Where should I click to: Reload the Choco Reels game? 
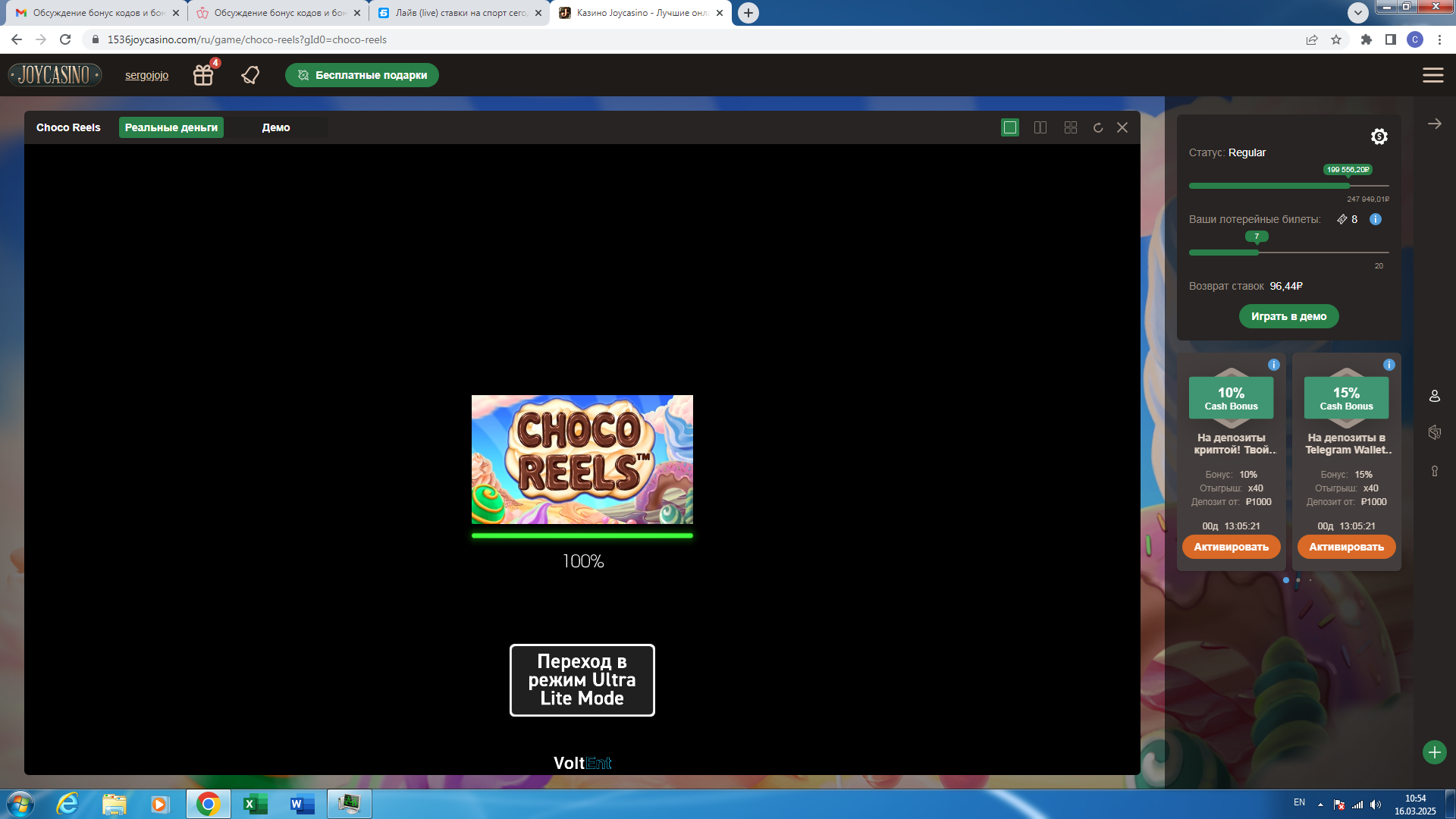[x=1097, y=127]
